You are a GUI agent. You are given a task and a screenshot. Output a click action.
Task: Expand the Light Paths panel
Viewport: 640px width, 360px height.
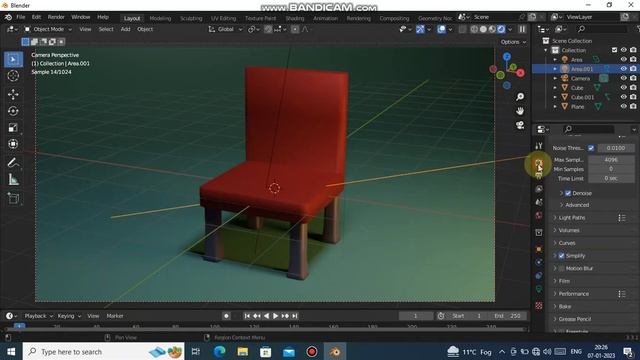click(x=572, y=218)
